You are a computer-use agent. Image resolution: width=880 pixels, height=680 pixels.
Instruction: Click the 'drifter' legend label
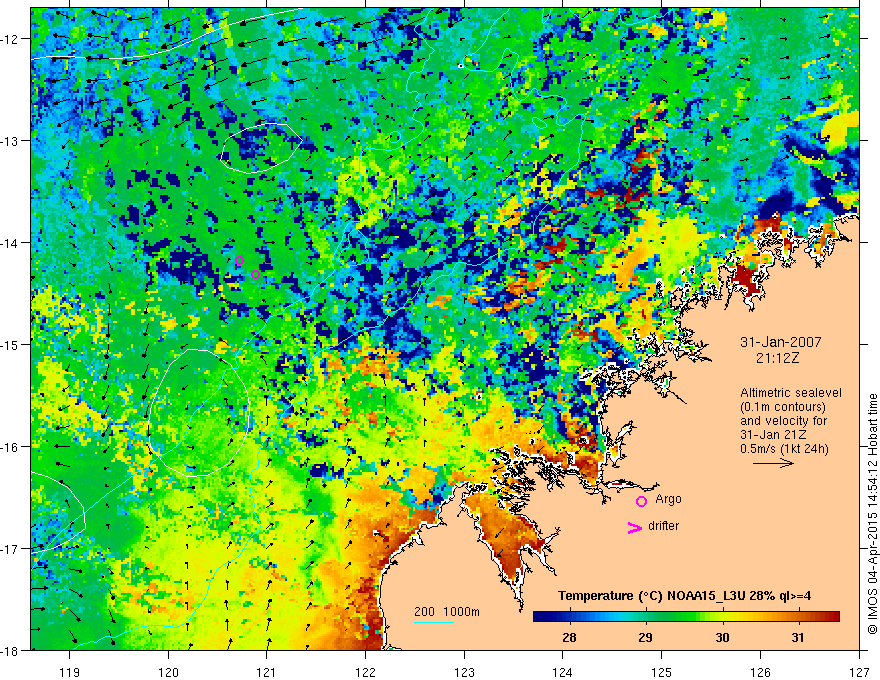[x=663, y=526]
